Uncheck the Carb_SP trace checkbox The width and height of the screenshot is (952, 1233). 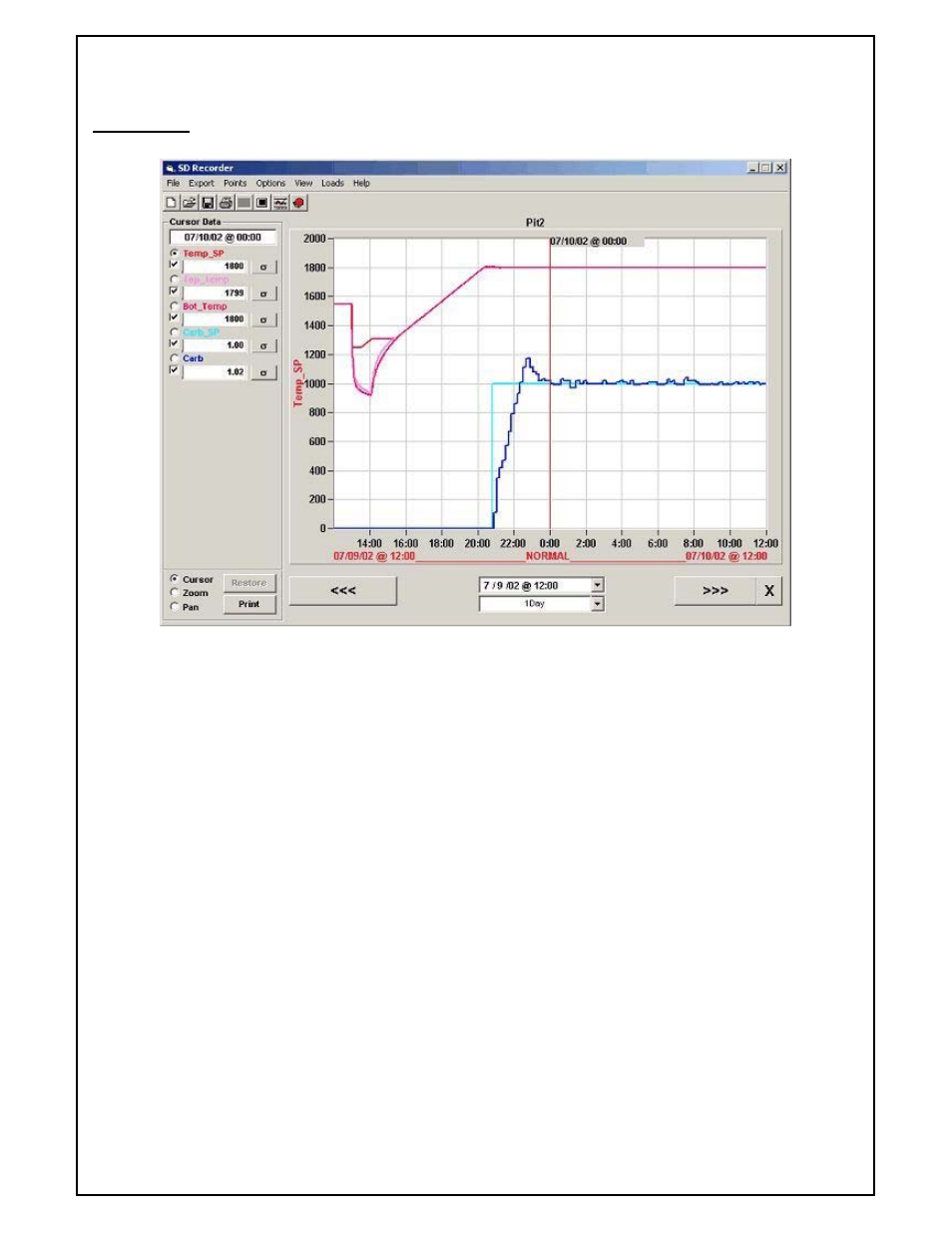pos(175,343)
